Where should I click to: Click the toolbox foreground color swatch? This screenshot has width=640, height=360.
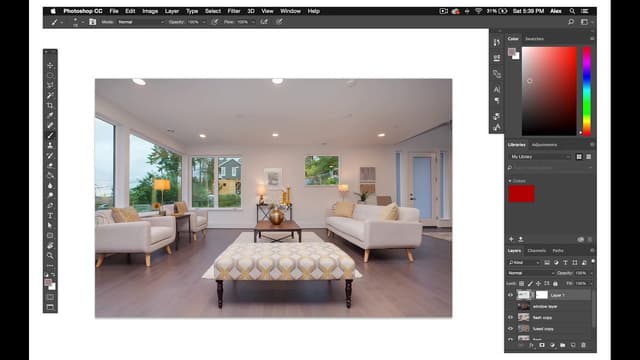tap(48, 282)
